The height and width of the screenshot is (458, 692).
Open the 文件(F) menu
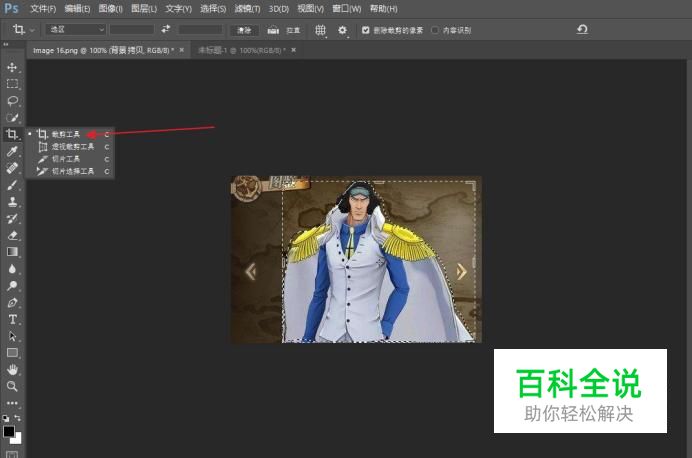click(x=43, y=8)
